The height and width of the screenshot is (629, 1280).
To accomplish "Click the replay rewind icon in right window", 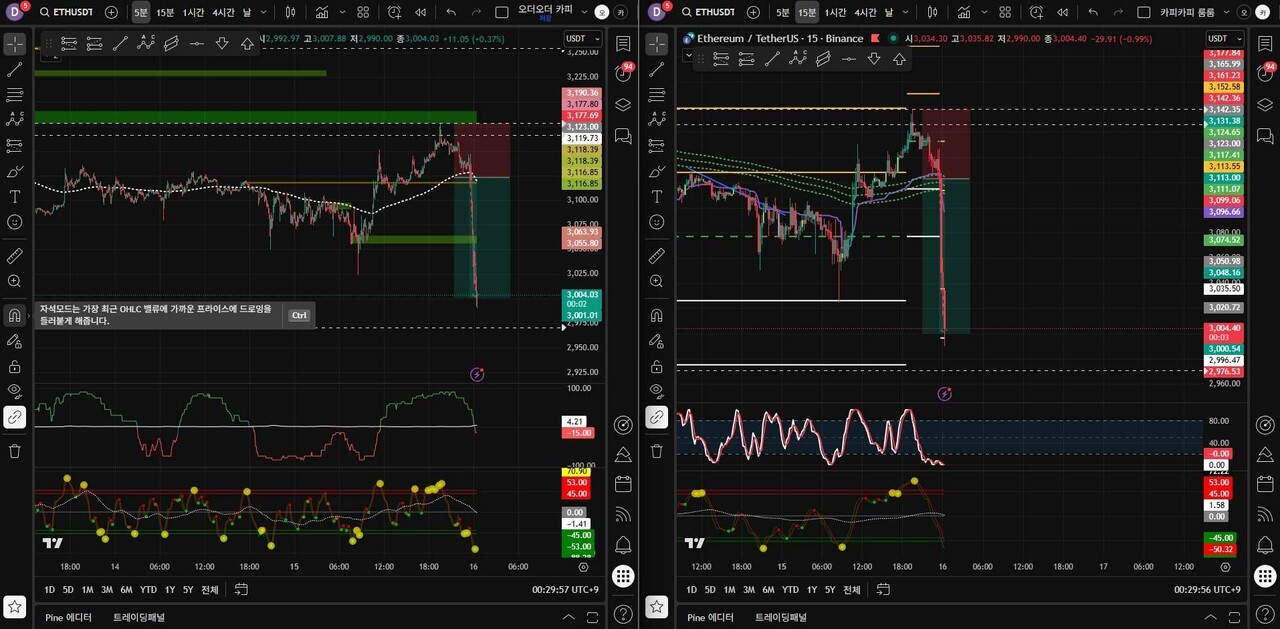I will click(1062, 12).
